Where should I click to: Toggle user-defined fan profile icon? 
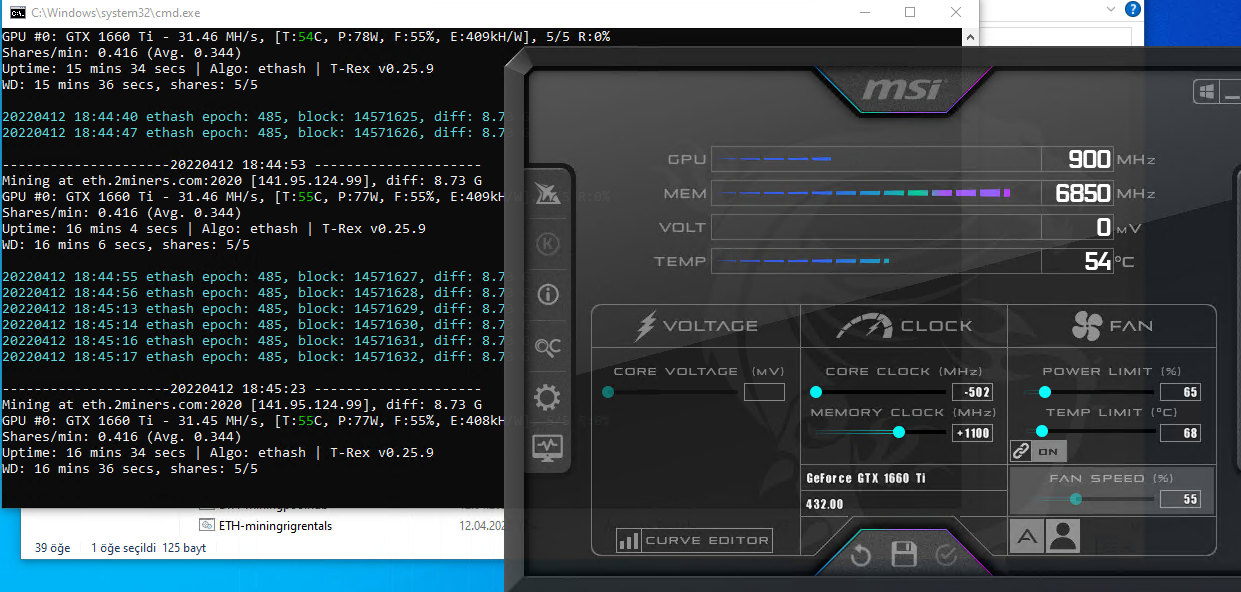(x=1063, y=537)
